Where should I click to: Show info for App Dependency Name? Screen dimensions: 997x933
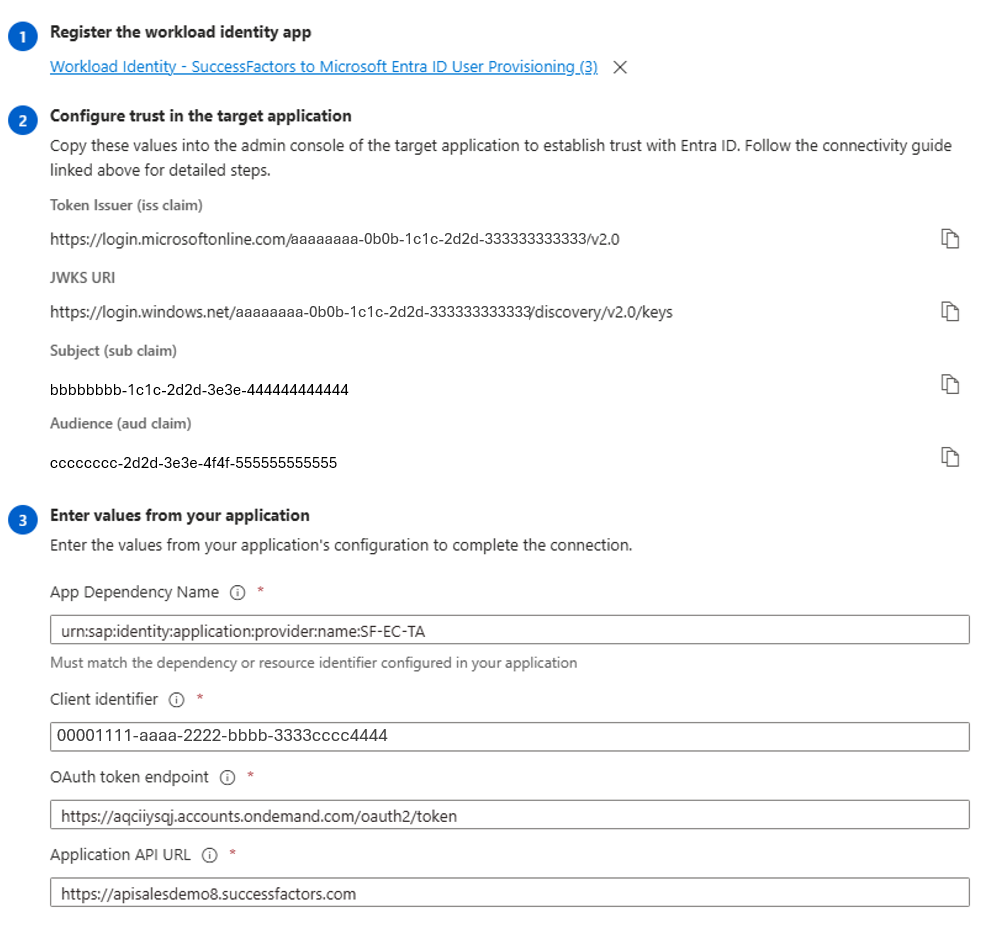coord(237,593)
